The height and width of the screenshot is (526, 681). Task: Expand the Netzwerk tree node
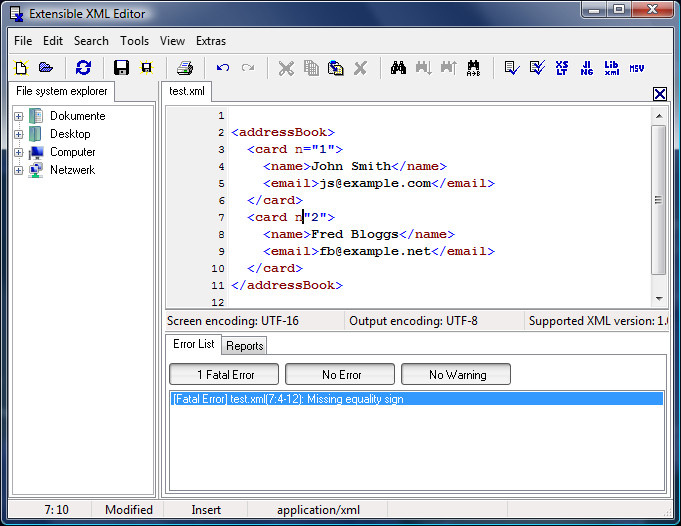click(18, 170)
